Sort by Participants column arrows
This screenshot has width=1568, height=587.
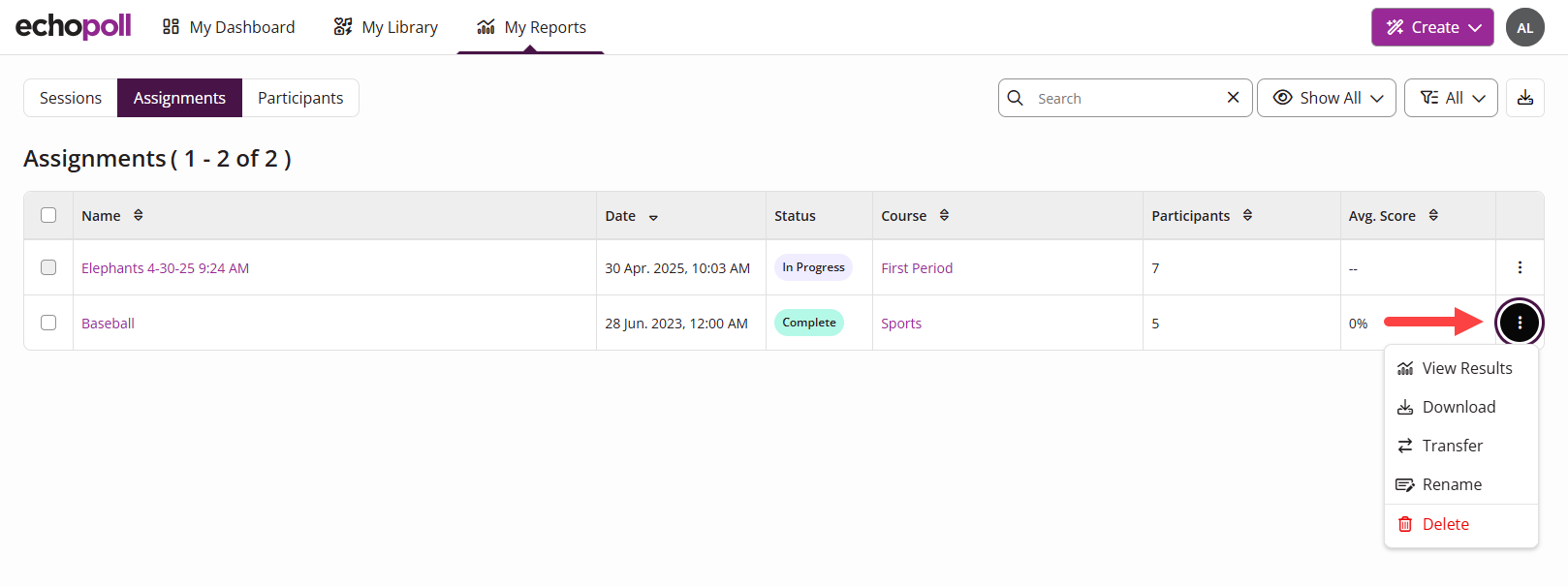click(x=1247, y=215)
